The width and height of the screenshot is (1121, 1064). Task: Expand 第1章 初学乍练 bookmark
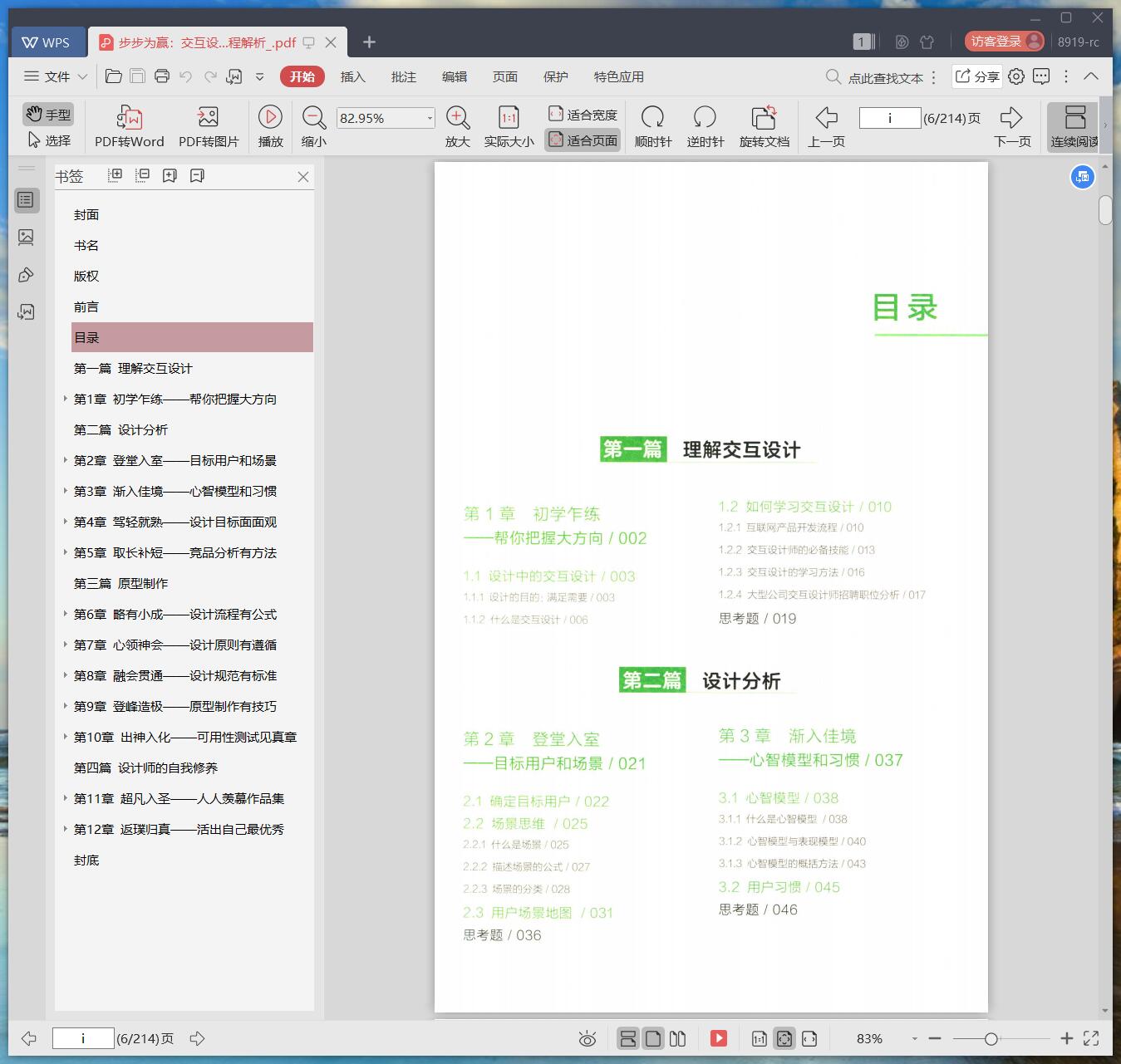[65, 399]
